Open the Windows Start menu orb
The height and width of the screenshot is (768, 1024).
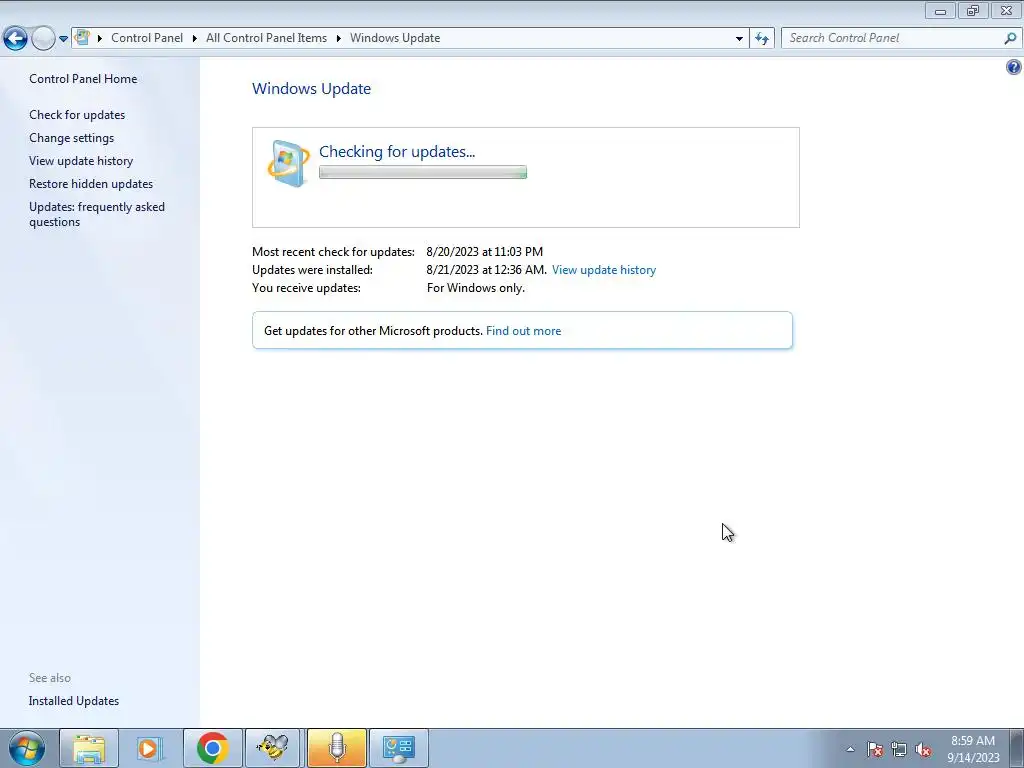pos(27,748)
